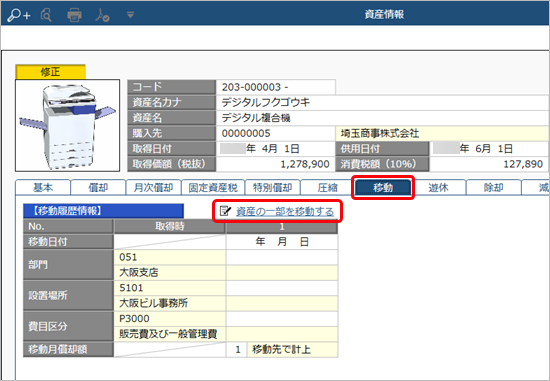This screenshot has height=381, width=550.
Task: Click the 取得時 column header
Action: click(x=169, y=226)
